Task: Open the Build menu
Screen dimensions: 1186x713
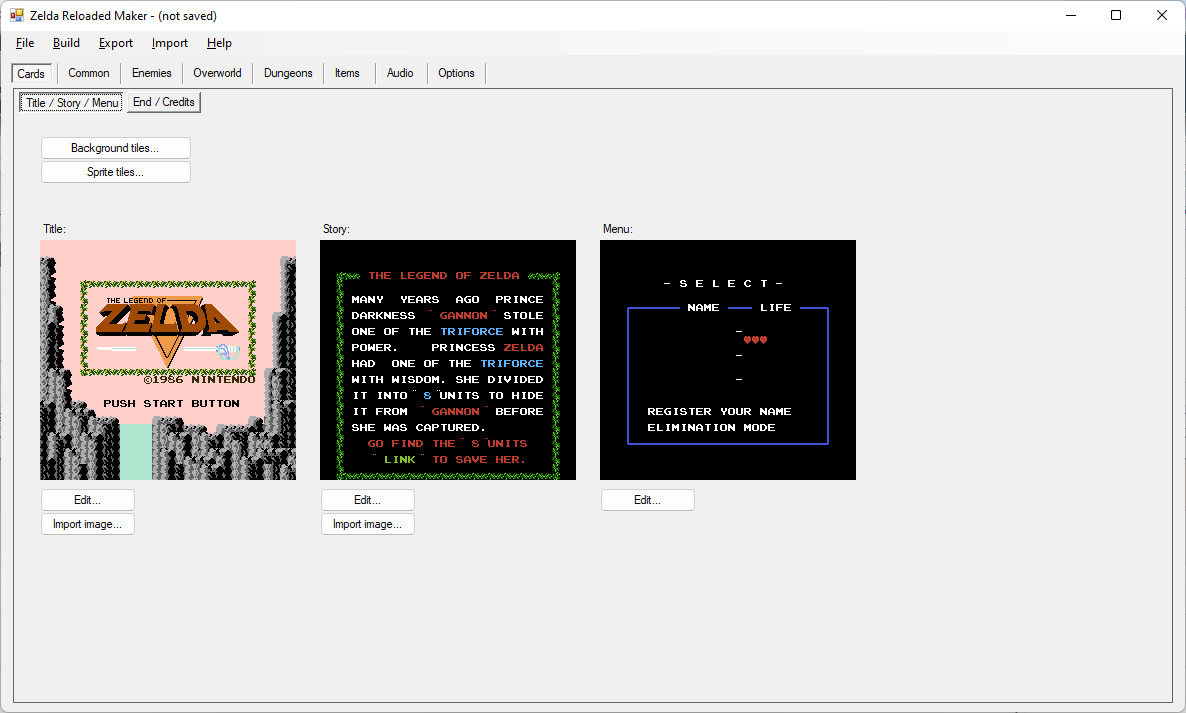Action: pos(66,43)
